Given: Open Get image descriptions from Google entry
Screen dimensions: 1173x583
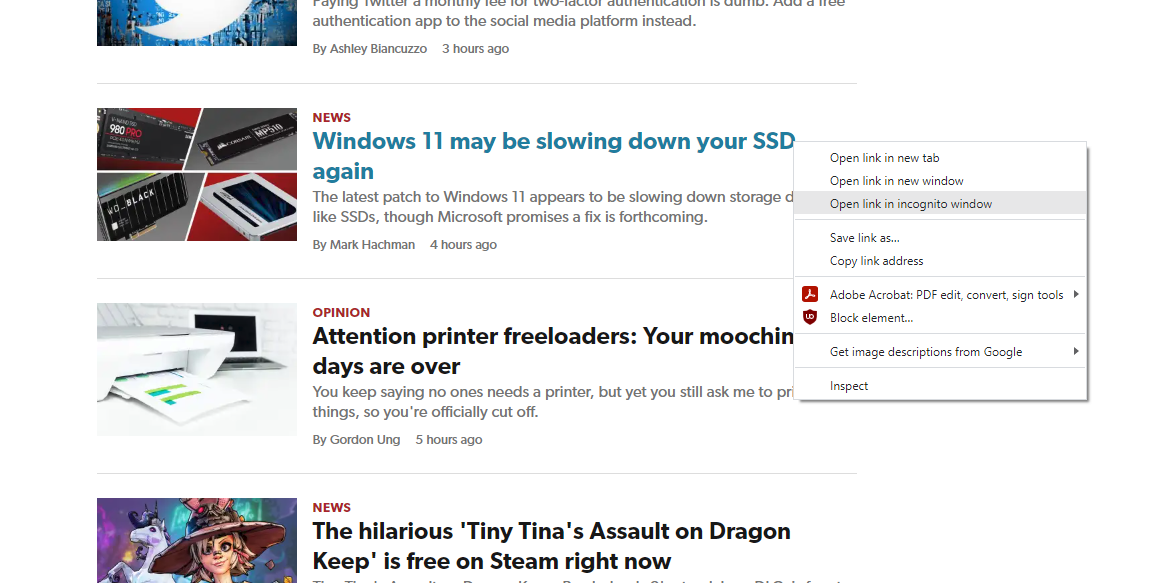Looking at the screenshot, I should (940, 351).
